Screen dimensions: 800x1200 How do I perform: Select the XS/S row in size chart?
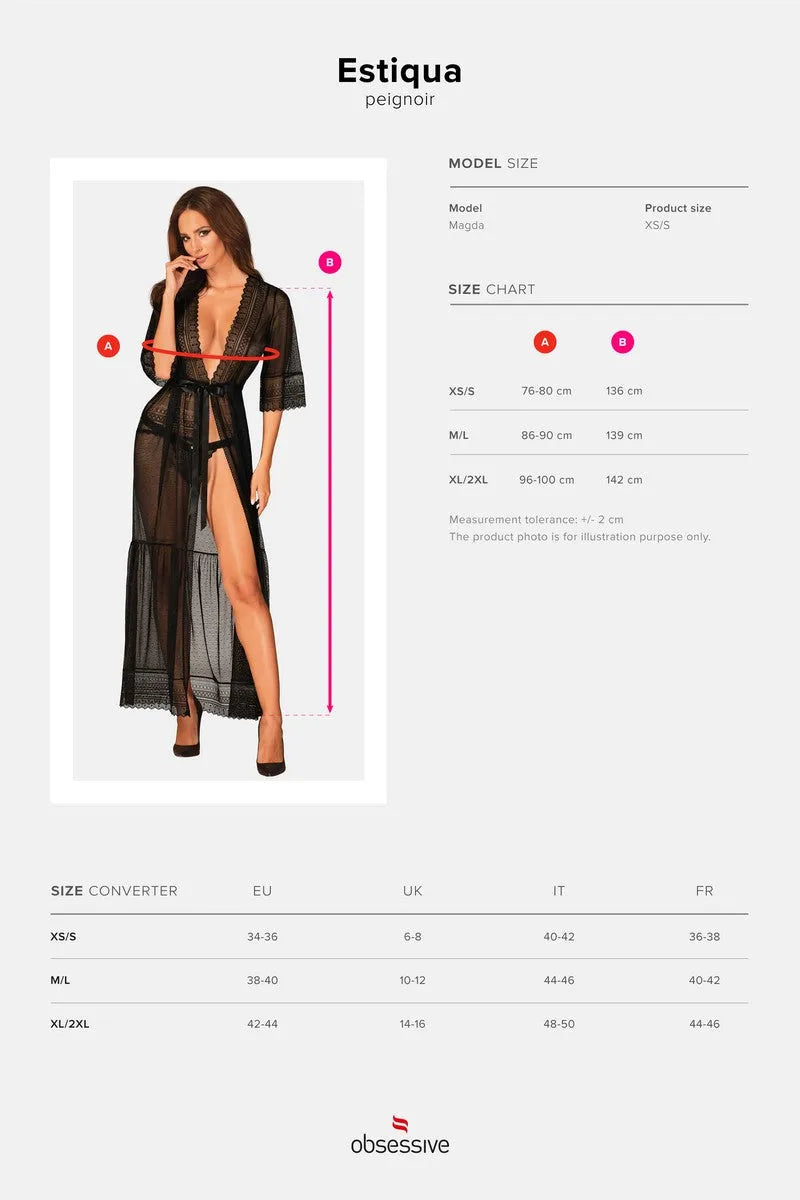click(598, 391)
